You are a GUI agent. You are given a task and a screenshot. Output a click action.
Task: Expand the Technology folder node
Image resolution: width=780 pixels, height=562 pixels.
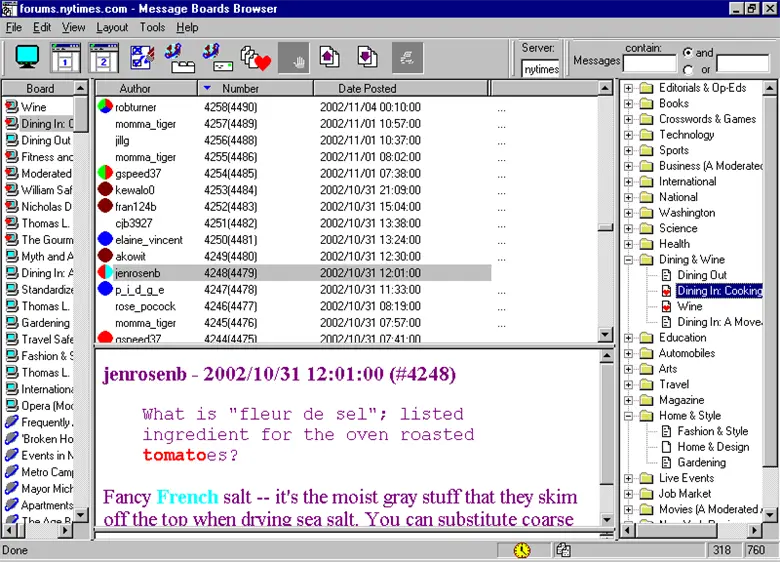pyautogui.click(x=629, y=135)
